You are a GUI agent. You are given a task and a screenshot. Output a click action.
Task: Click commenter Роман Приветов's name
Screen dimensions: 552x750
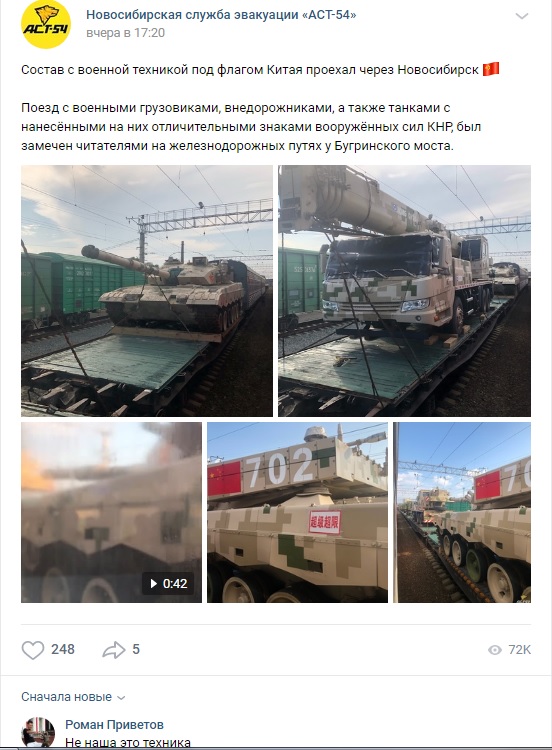coord(114,725)
